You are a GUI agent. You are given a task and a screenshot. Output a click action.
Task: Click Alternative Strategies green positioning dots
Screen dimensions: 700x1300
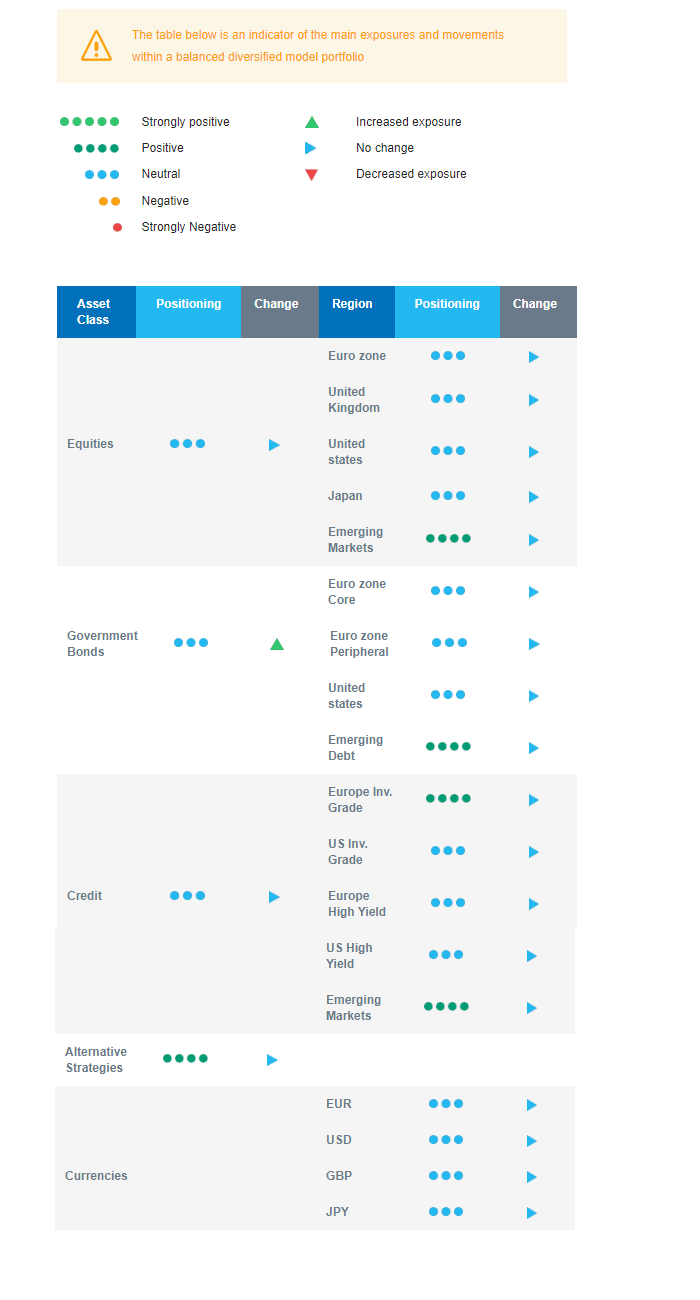pos(185,1058)
